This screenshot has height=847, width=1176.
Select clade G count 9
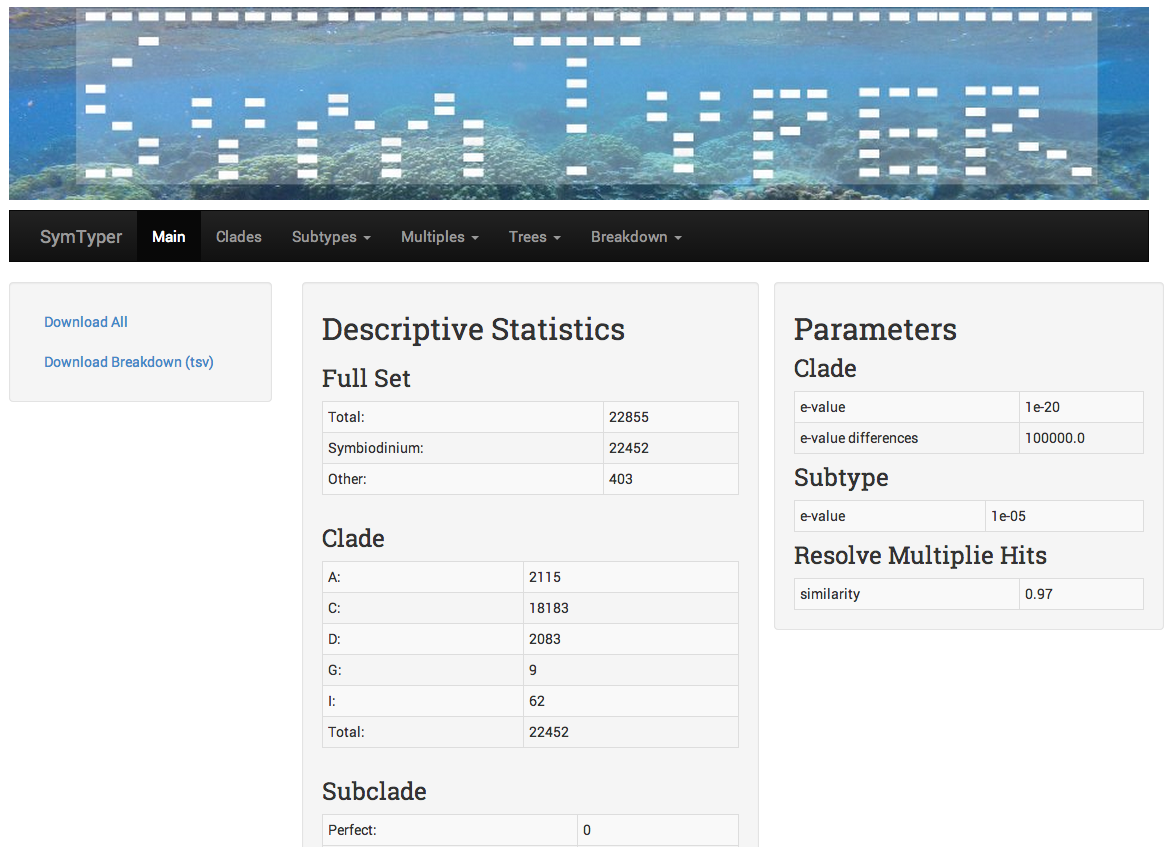[x=532, y=670]
